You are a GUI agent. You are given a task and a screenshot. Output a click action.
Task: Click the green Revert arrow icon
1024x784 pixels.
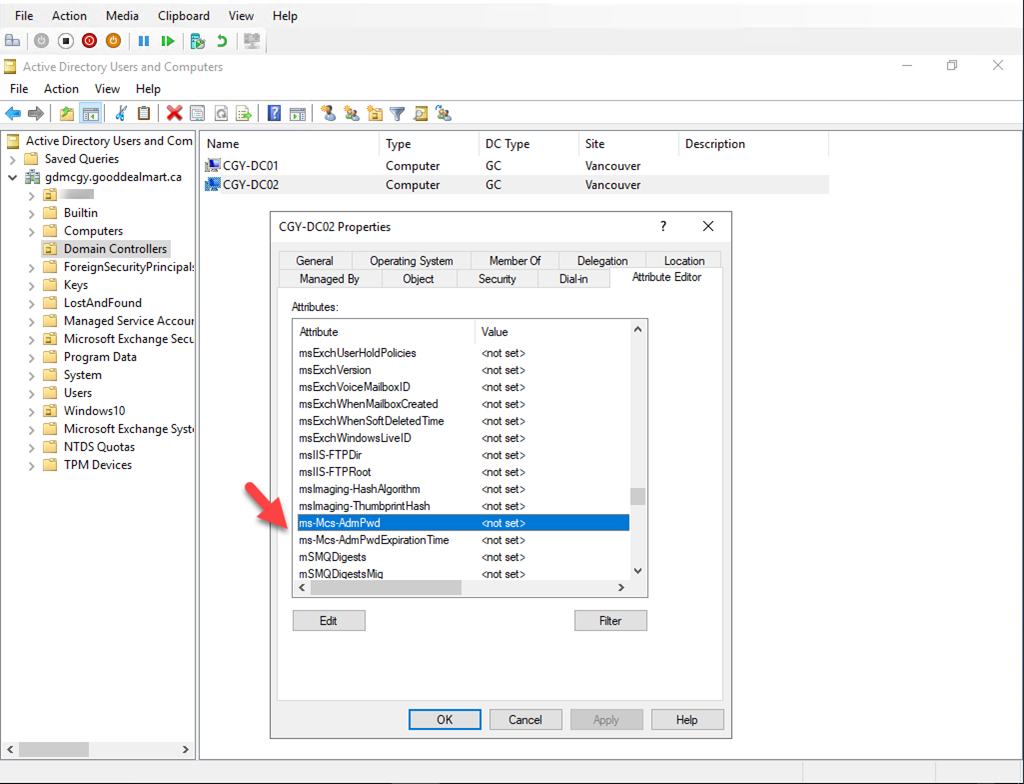222,41
